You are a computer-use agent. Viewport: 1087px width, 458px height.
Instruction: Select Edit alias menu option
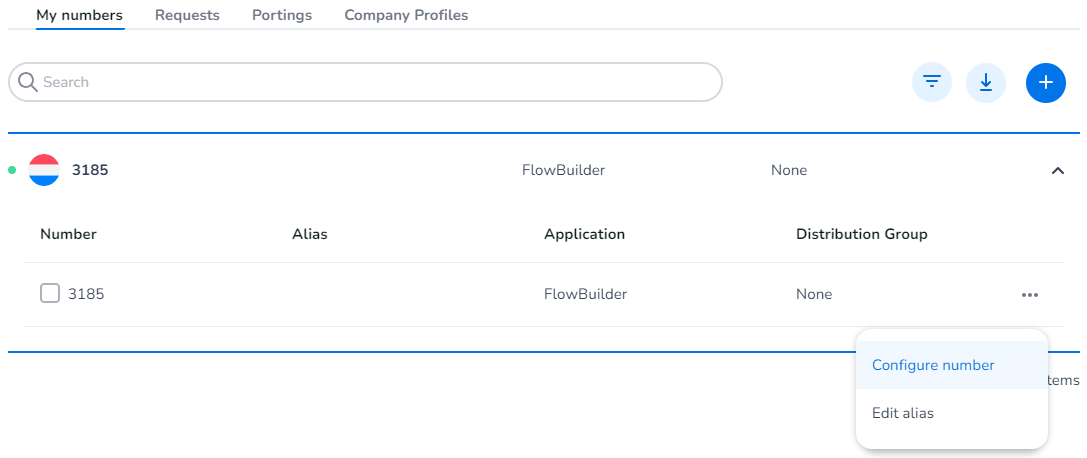pos(903,413)
